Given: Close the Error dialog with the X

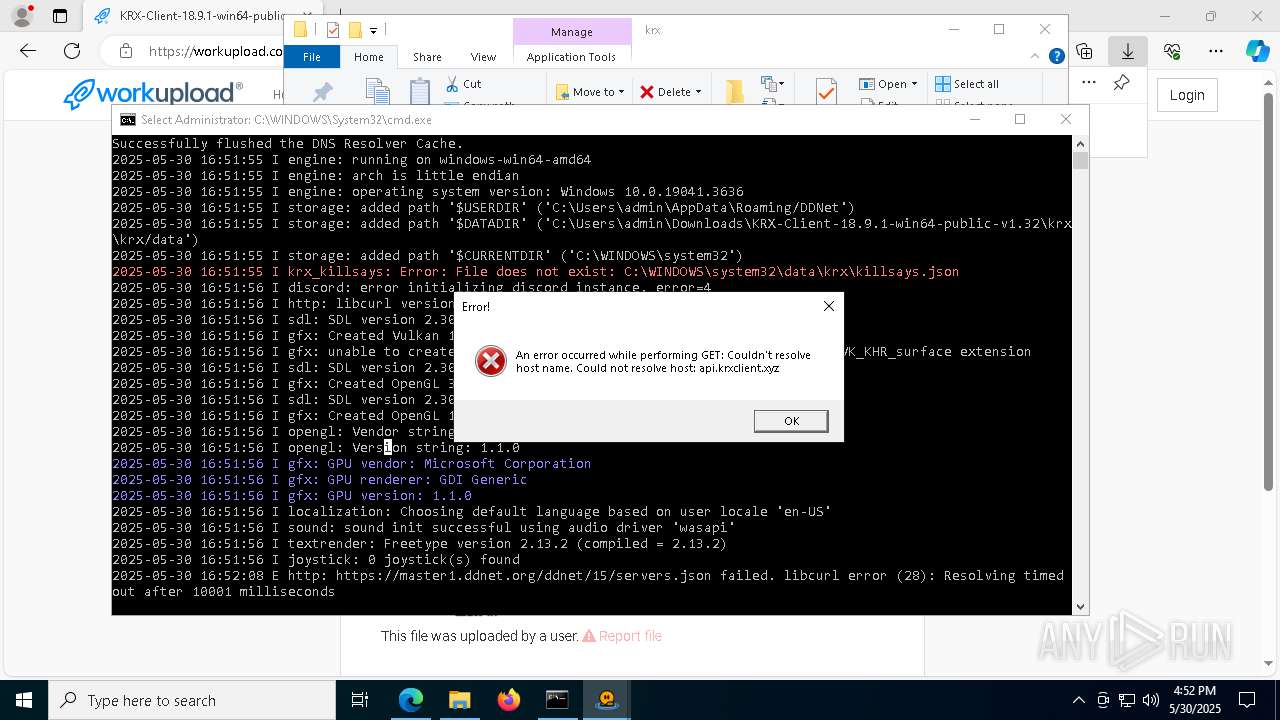Looking at the screenshot, I should (828, 306).
